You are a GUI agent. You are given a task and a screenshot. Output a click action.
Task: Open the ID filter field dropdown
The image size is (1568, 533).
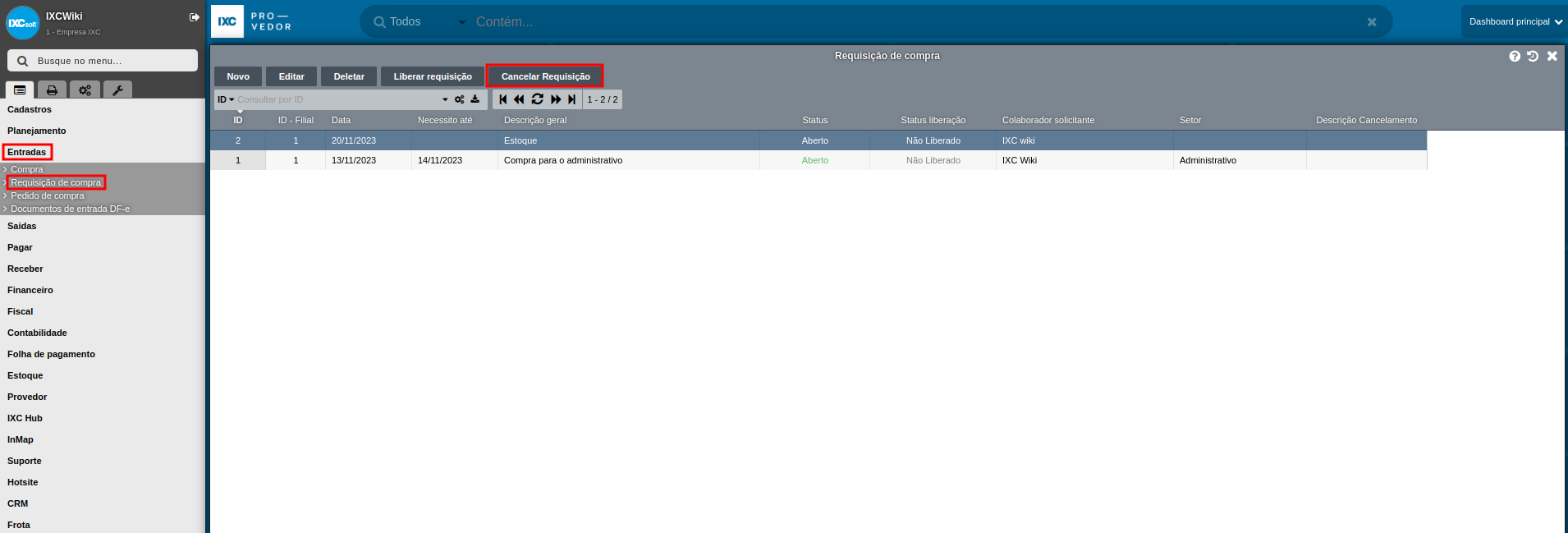point(226,99)
